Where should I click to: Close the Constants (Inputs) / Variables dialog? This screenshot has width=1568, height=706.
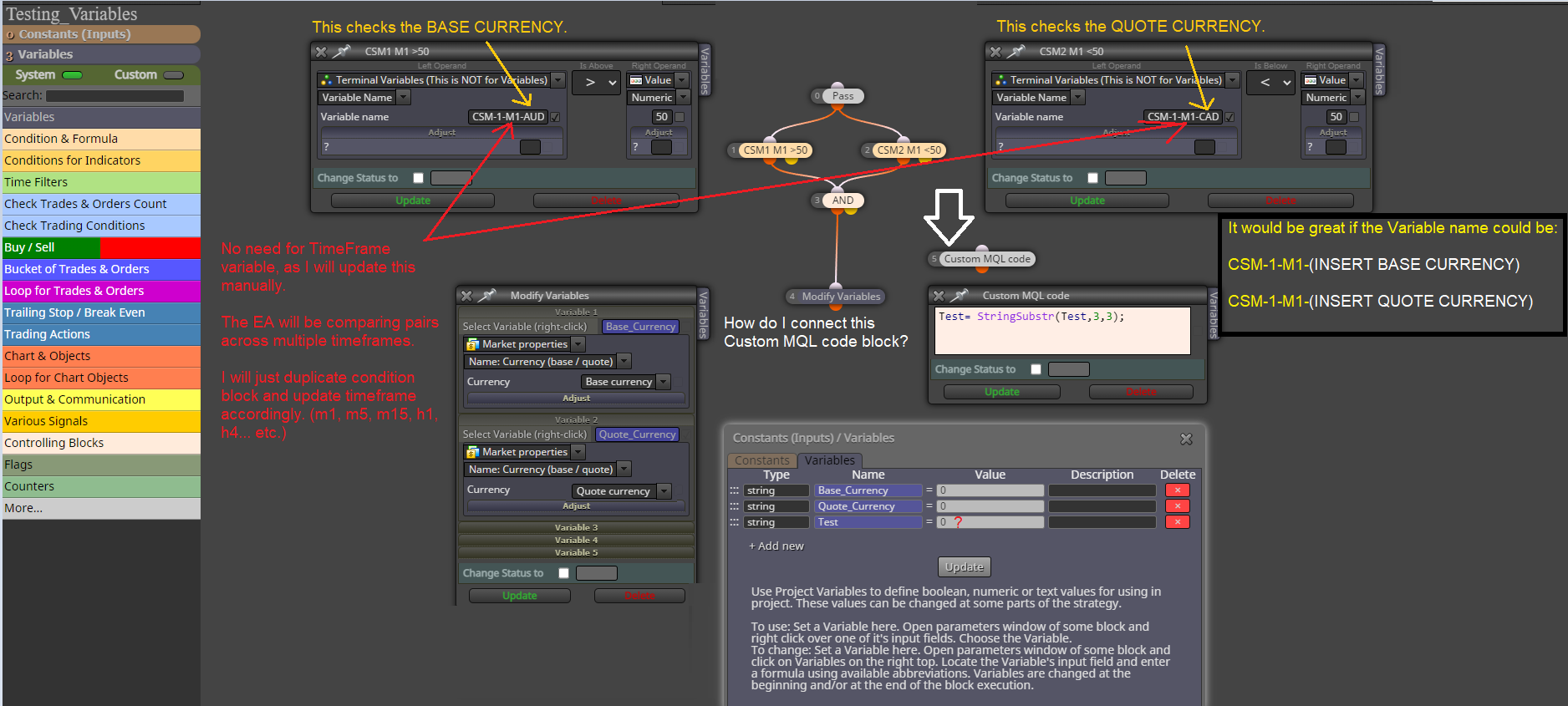[1186, 439]
